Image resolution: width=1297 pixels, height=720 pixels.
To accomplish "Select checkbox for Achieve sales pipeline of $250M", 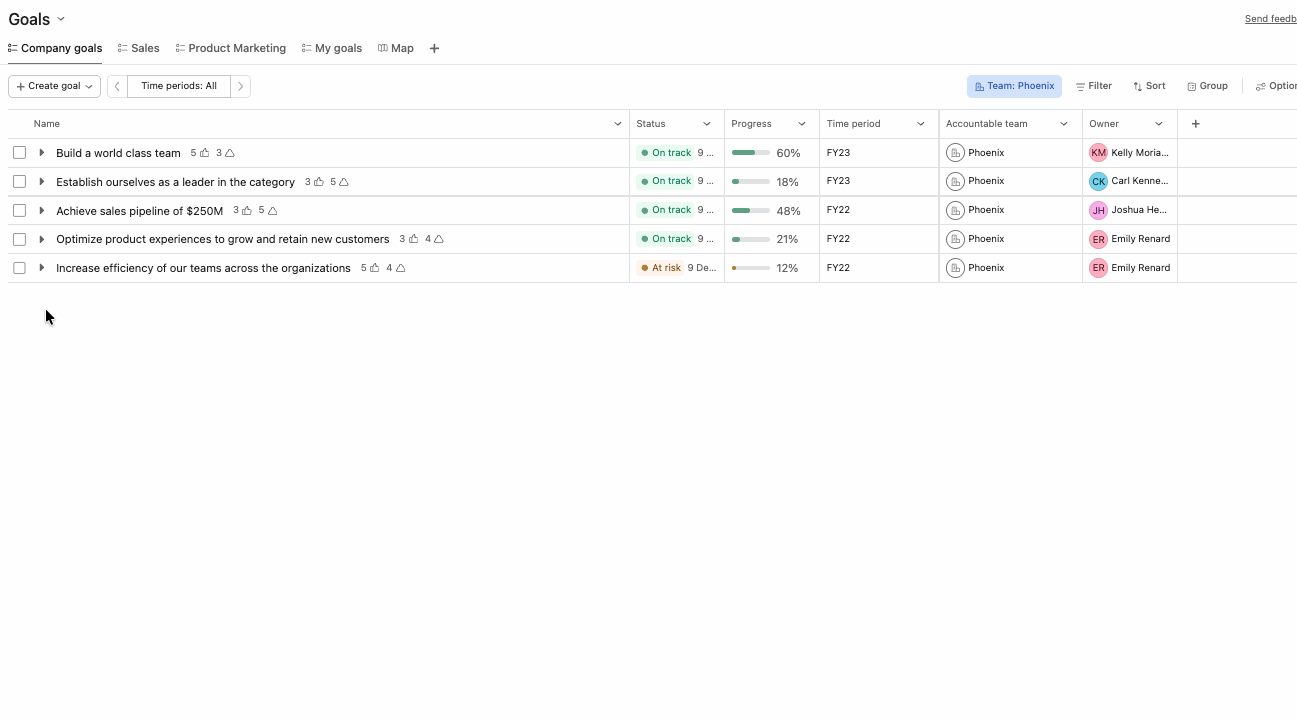I will coord(19,210).
